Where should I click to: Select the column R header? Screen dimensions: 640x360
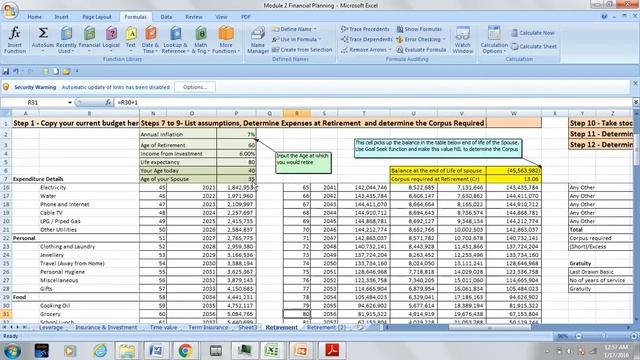(x=297, y=113)
